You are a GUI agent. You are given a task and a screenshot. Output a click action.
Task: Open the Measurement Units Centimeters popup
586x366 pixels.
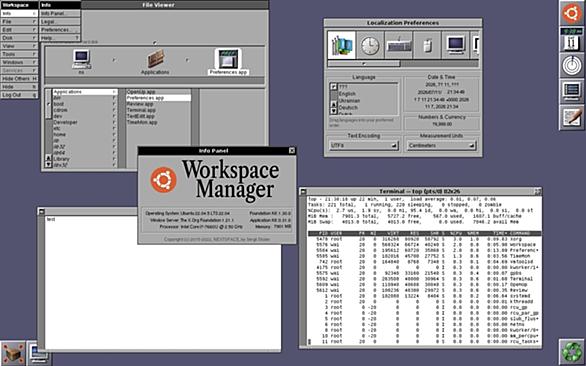pyautogui.click(x=441, y=145)
